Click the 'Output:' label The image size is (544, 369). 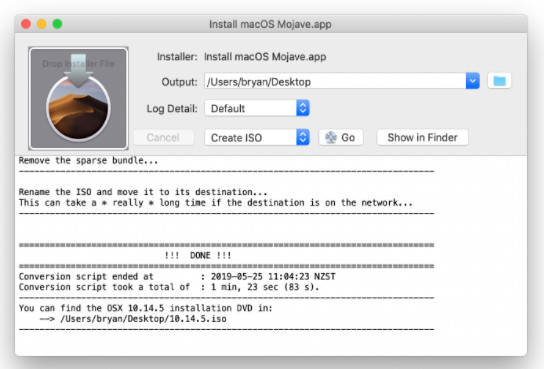(179, 82)
